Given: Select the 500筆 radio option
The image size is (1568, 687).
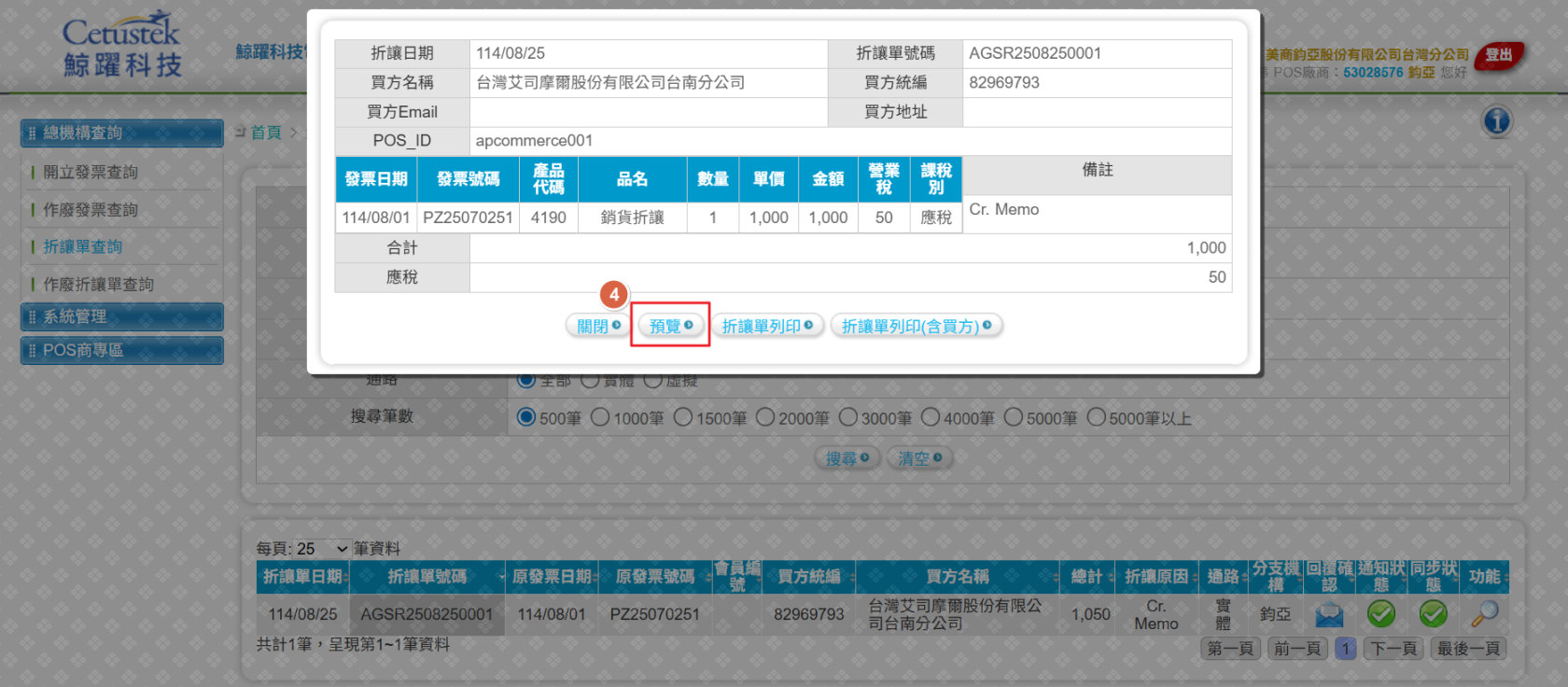Looking at the screenshot, I should pos(526,417).
